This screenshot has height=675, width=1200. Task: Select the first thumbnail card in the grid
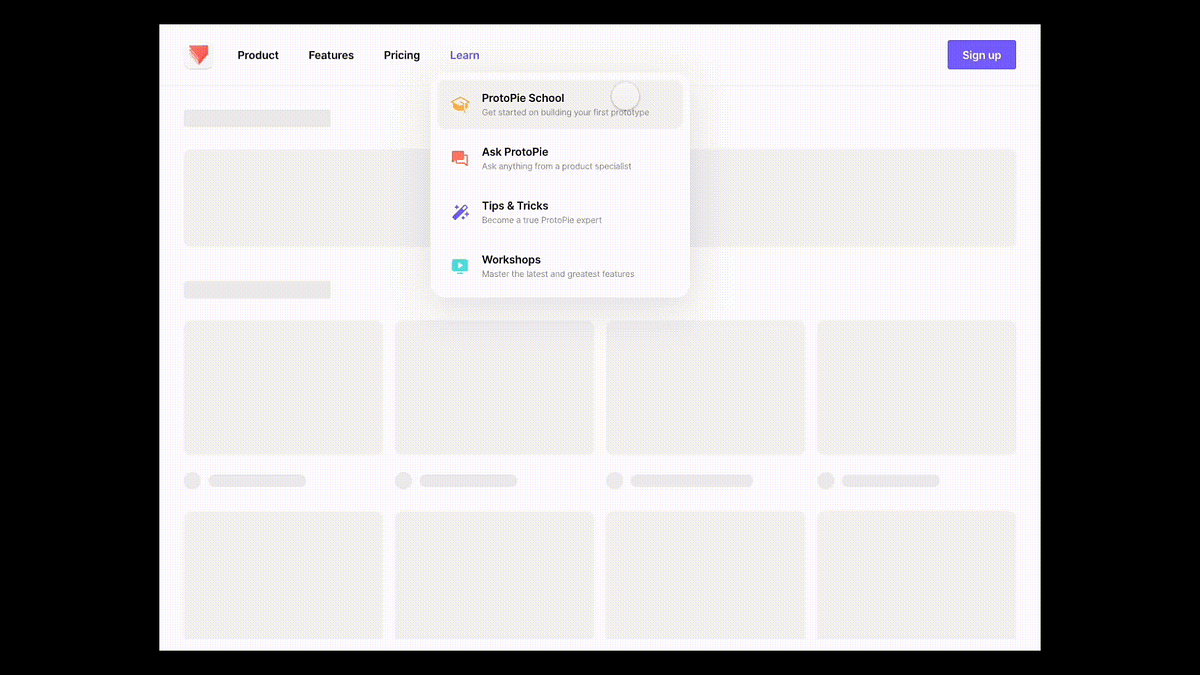pos(282,387)
